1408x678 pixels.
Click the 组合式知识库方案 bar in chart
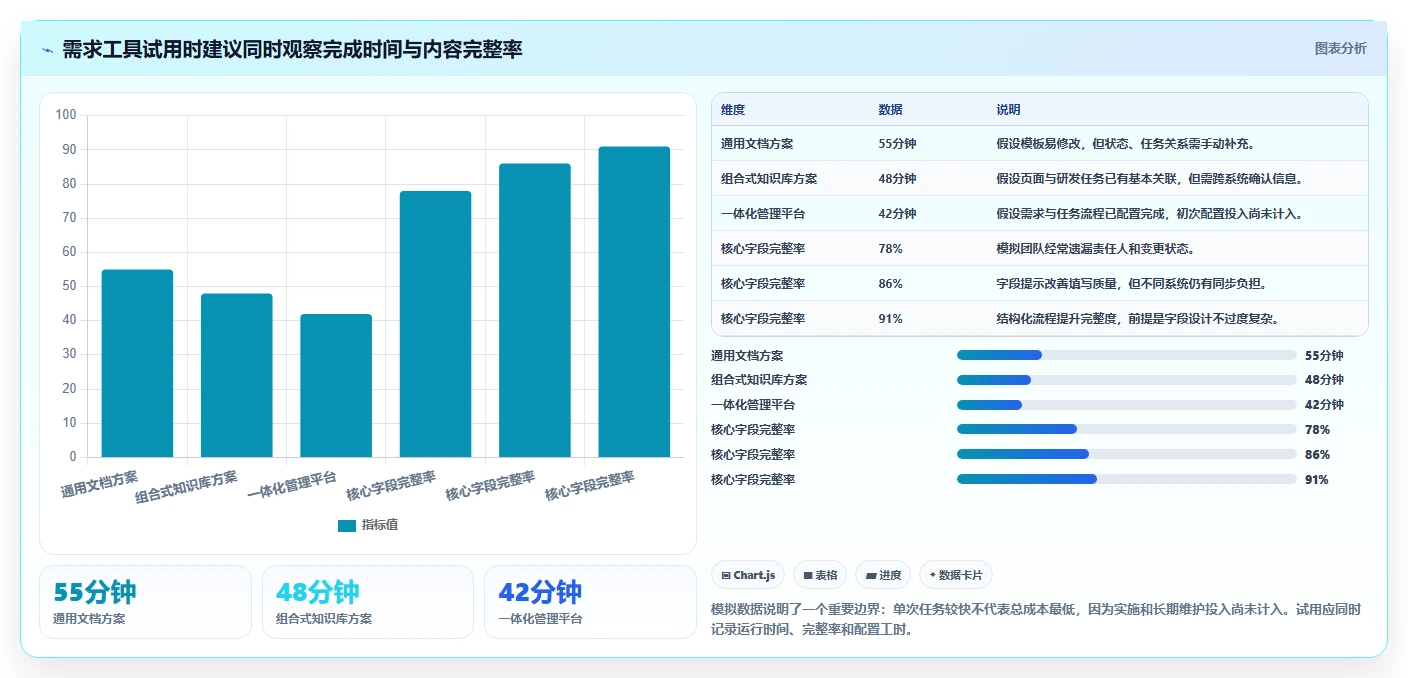coord(237,375)
